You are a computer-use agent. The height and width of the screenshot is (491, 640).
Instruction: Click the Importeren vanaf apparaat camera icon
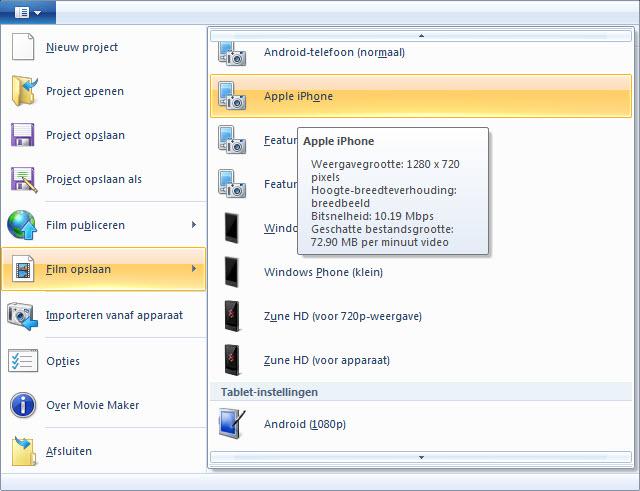pos(23,315)
